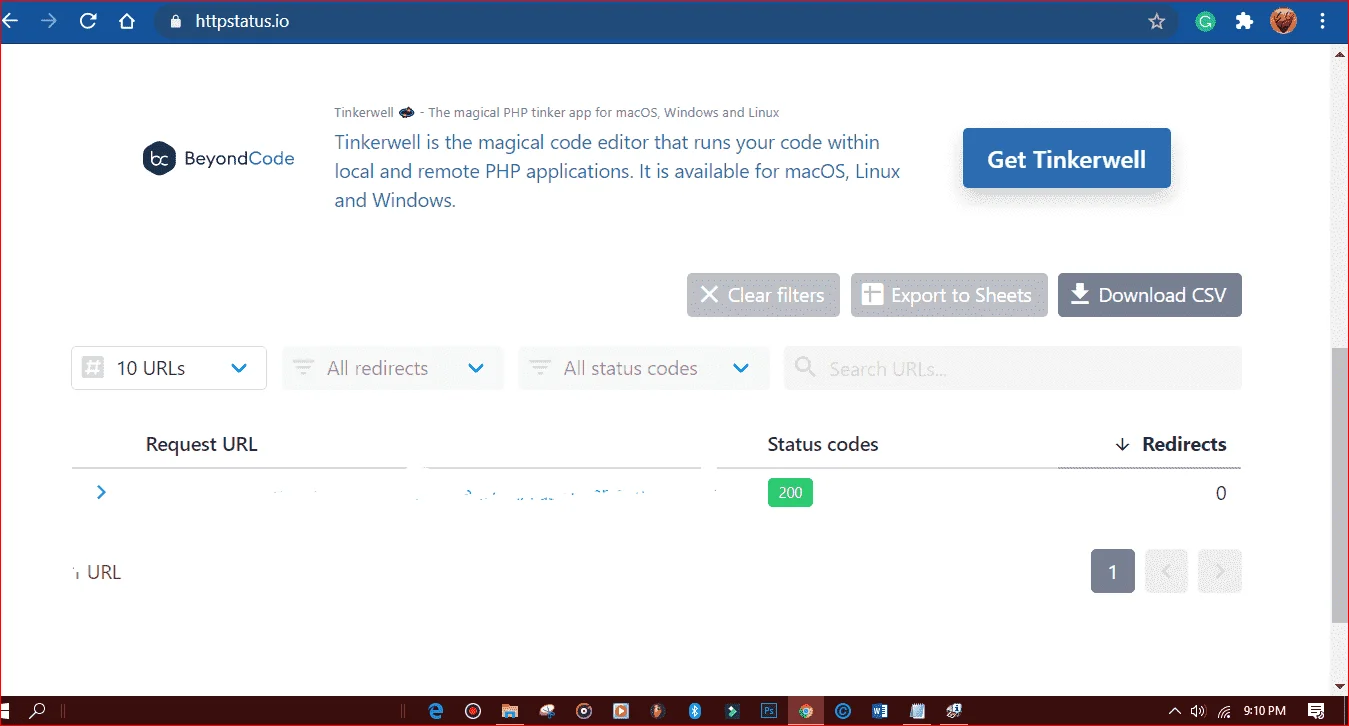Go back to previous page in browser
Viewport: 1349px width, 726px height.
(10, 21)
